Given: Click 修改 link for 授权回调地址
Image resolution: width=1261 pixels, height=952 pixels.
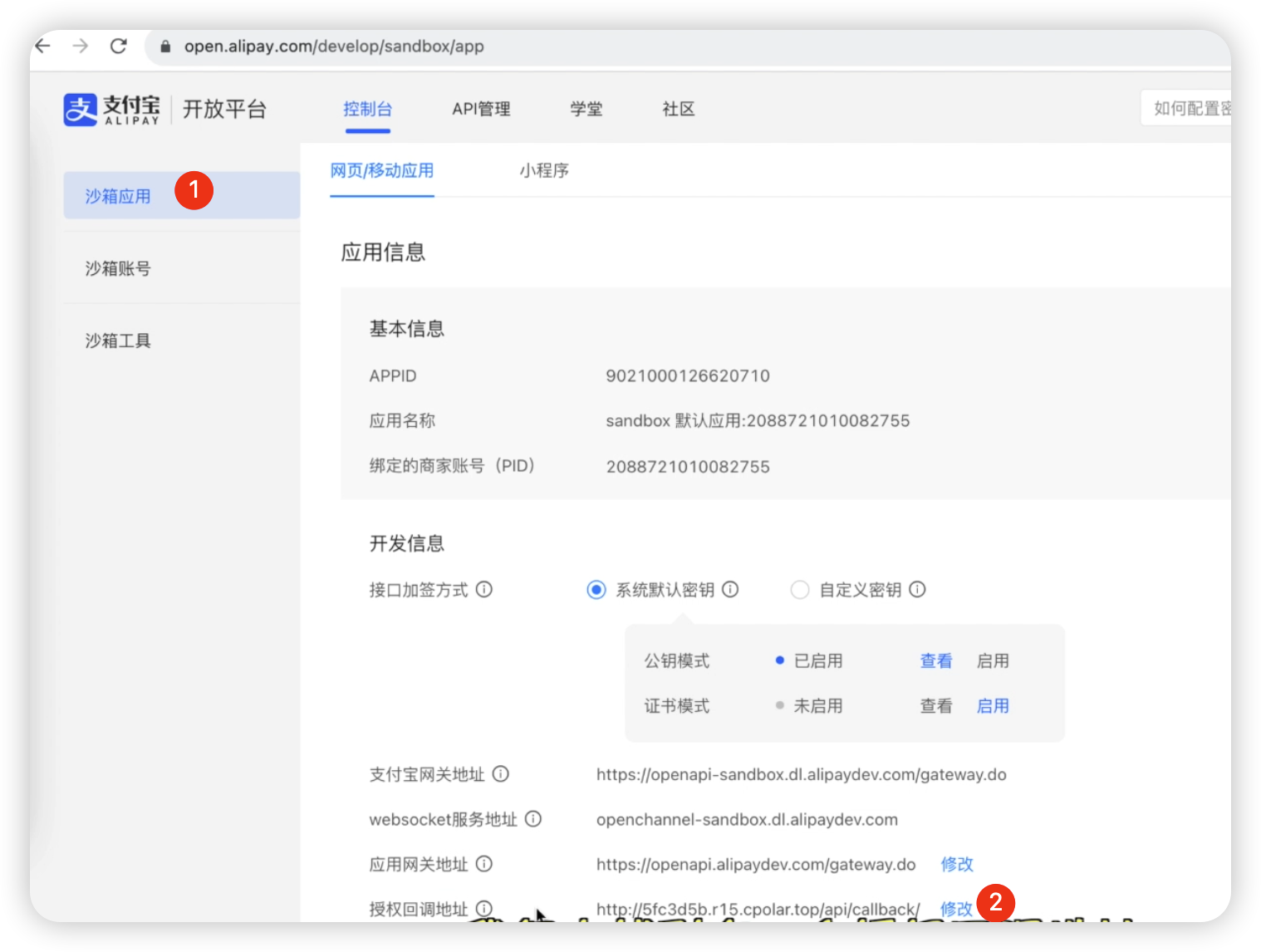Looking at the screenshot, I should [956, 909].
